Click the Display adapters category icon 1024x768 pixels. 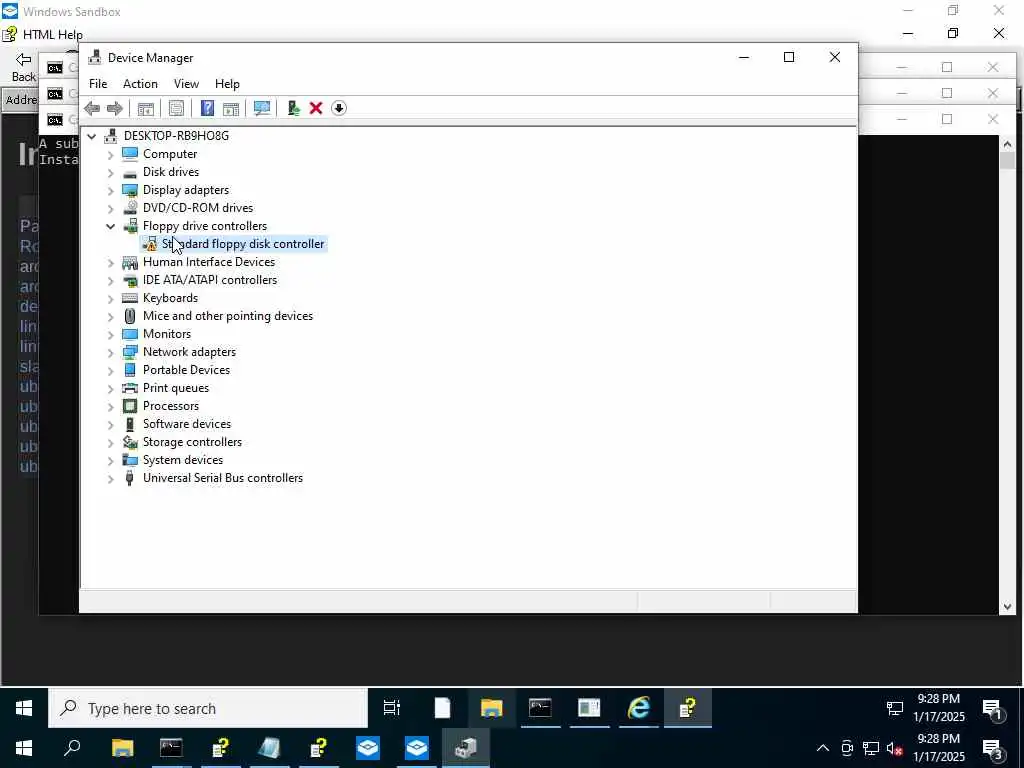[130, 190]
